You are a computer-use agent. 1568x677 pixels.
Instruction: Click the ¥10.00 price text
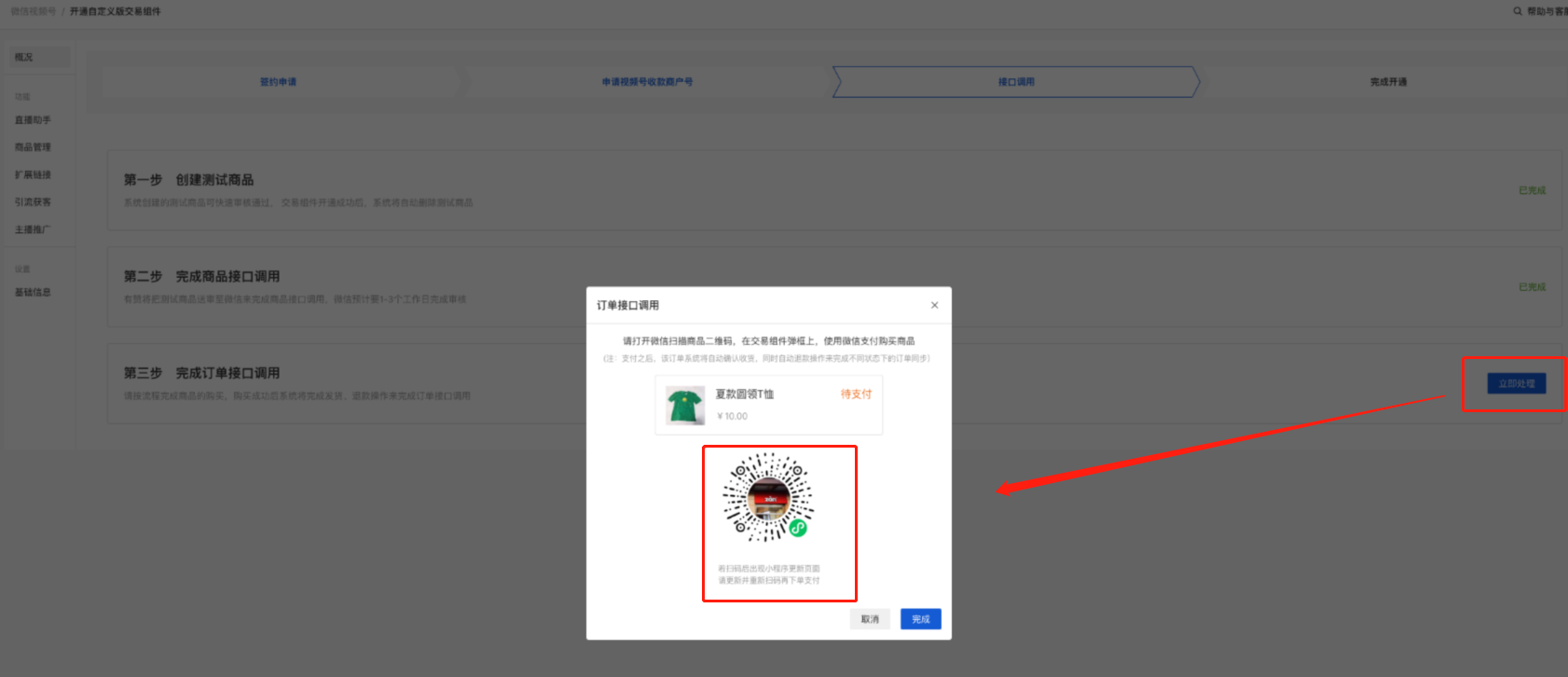733,417
